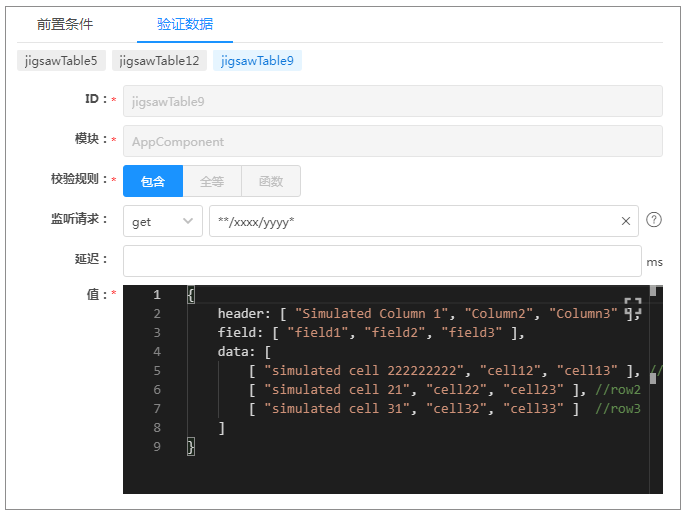Select the jigsawTable9 tag
This screenshot has height=515, width=685.
257,61
